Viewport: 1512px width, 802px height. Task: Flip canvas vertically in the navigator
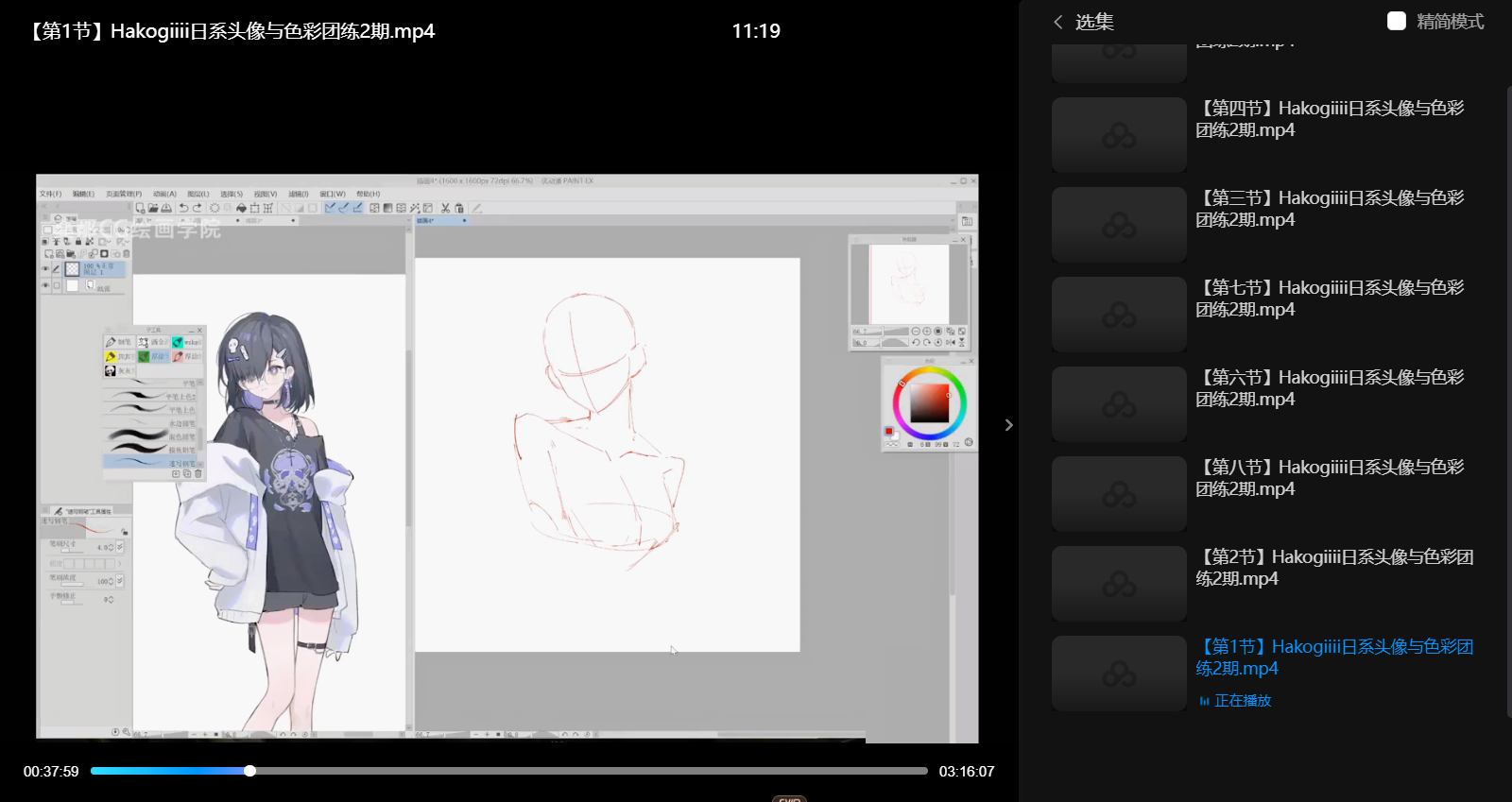(x=961, y=343)
